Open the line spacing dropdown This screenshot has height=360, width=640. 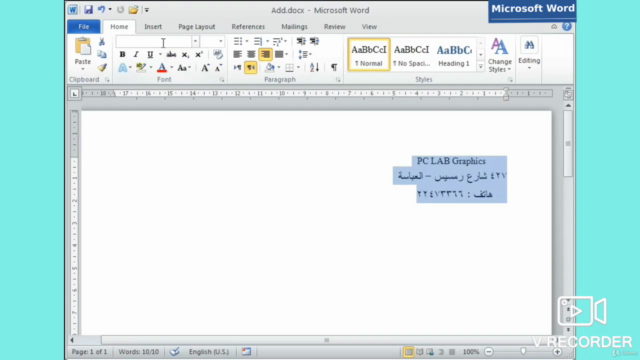(304, 54)
